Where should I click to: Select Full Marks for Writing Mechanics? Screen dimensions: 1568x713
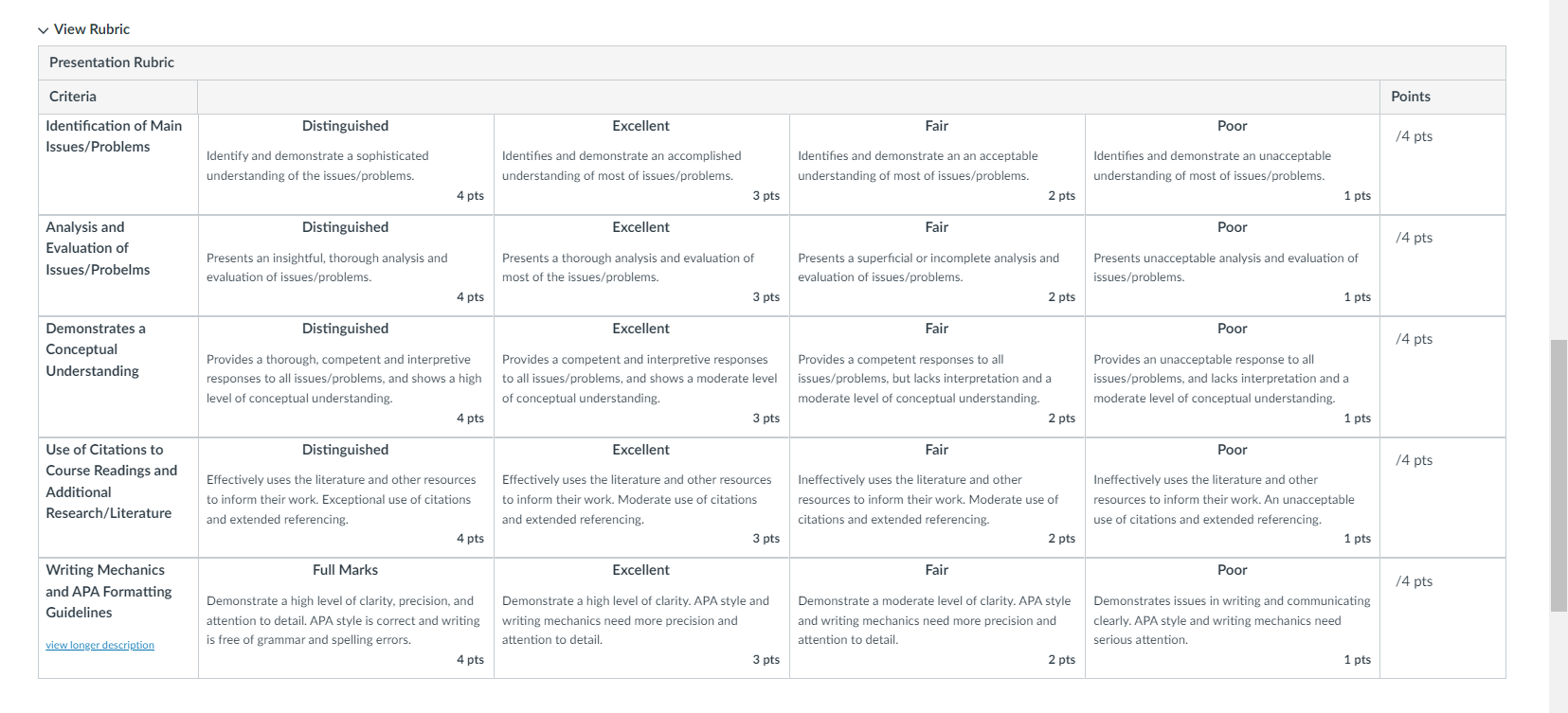[346, 618]
